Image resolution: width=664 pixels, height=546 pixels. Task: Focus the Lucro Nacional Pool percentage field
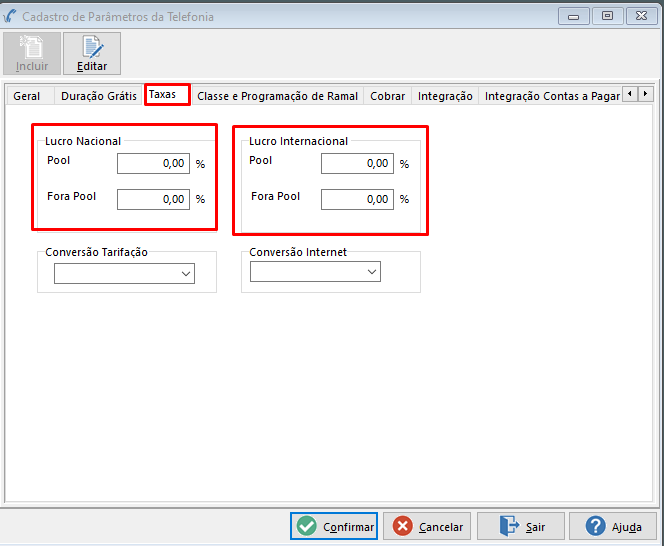coord(153,164)
